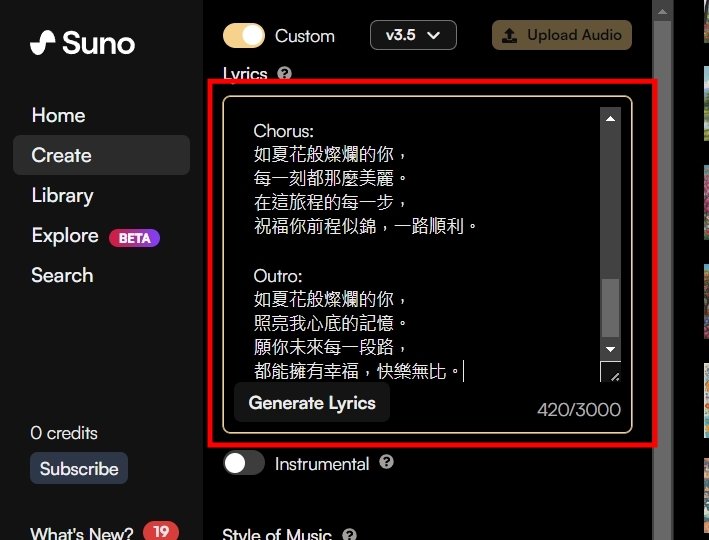Open the v3.5 model version dropdown
Viewport: 709px width, 540px height.
(x=413, y=35)
